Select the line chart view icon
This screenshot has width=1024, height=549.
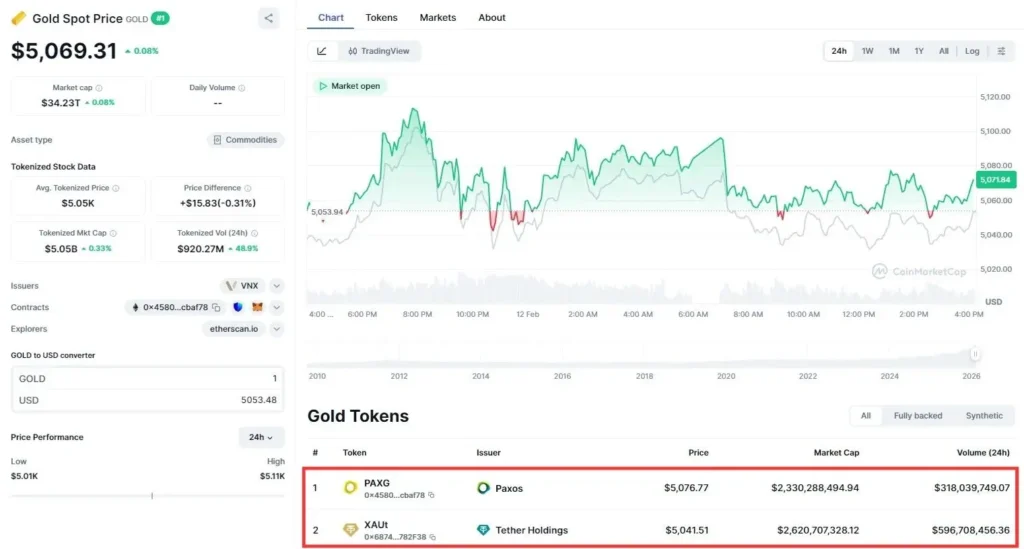pos(322,51)
